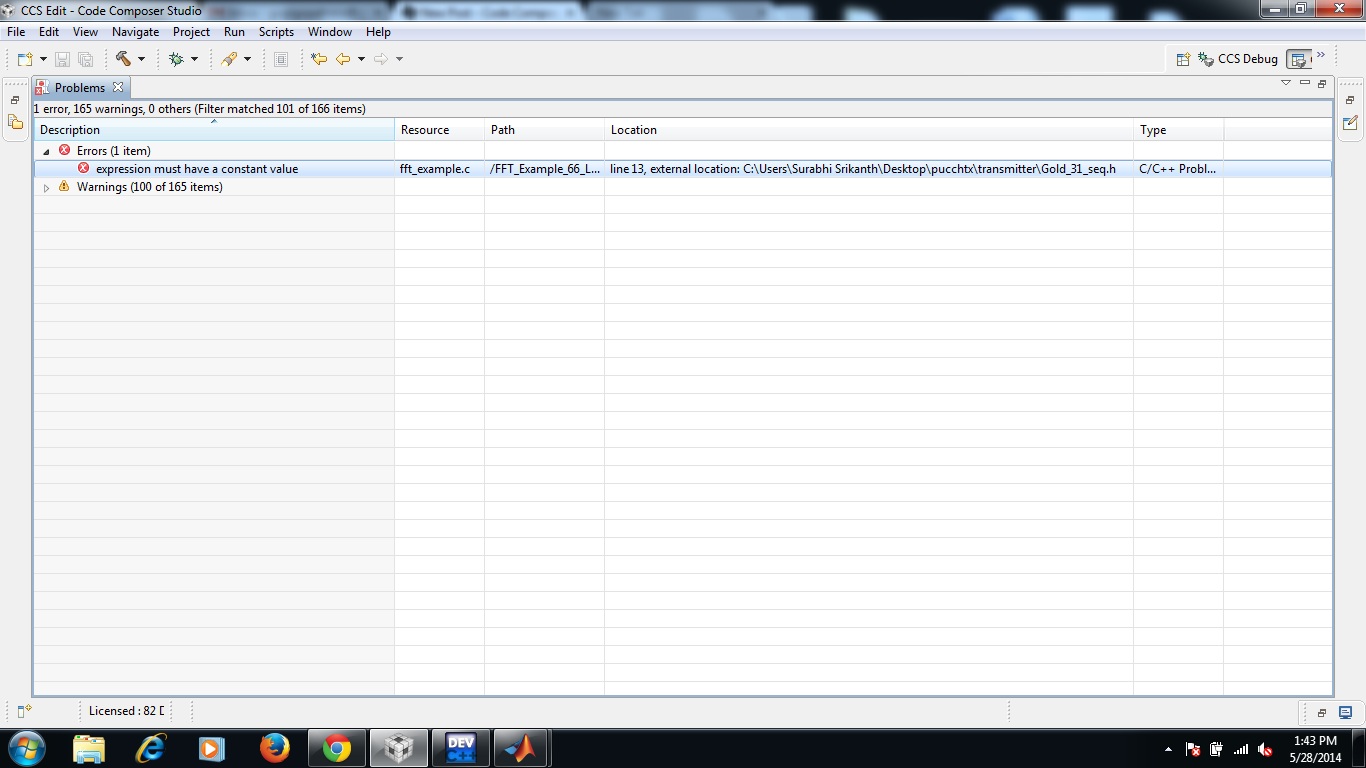
Task: Open the Navigate menu
Action: [x=135, y=32]
